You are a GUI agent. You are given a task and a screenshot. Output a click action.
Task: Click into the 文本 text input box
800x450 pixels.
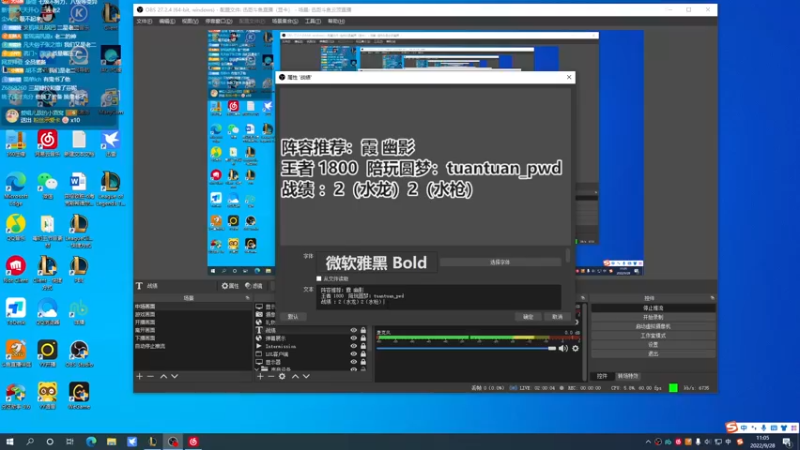438,296
